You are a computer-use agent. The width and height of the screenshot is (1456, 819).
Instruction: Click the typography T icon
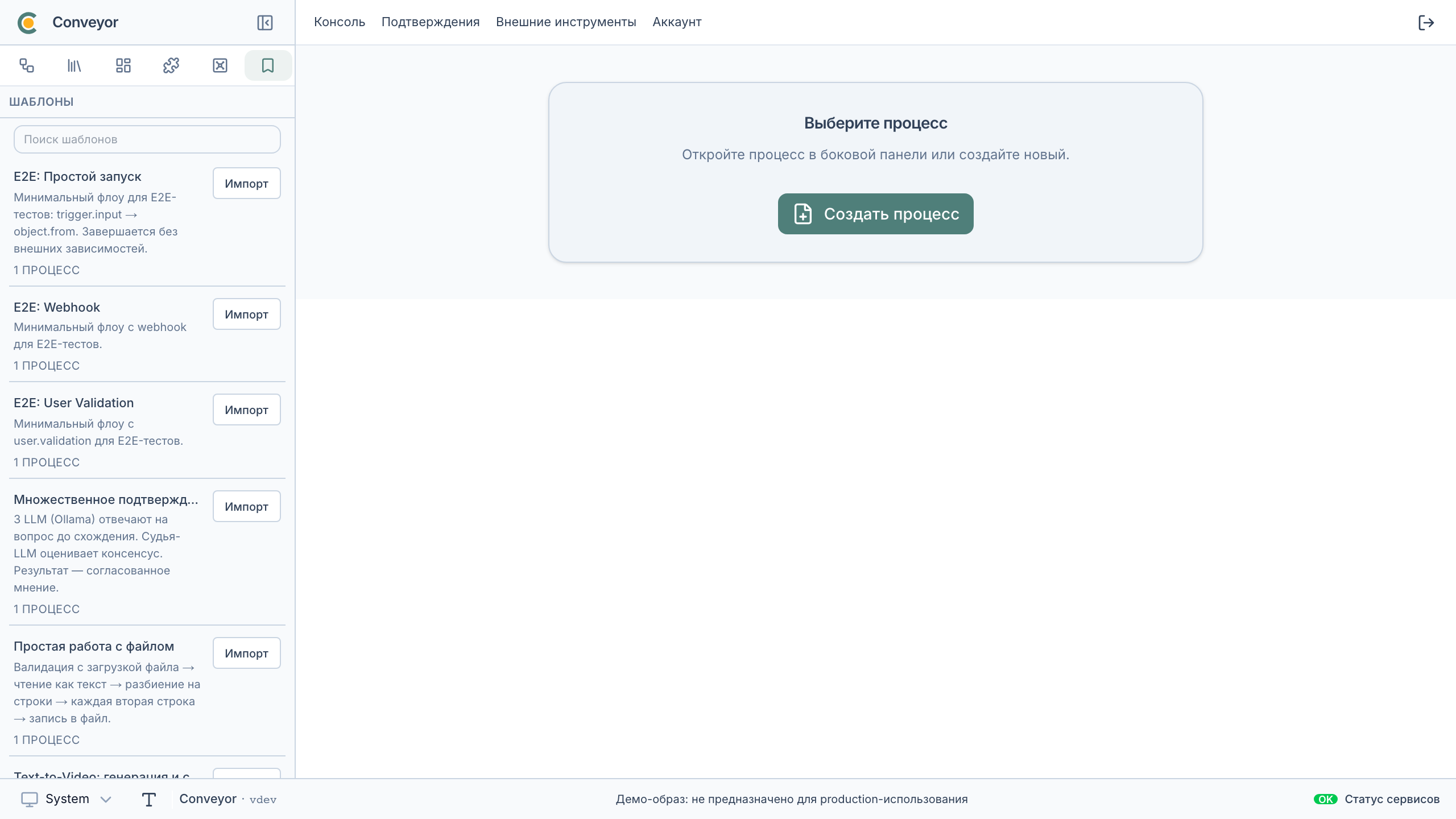[149, 799]
